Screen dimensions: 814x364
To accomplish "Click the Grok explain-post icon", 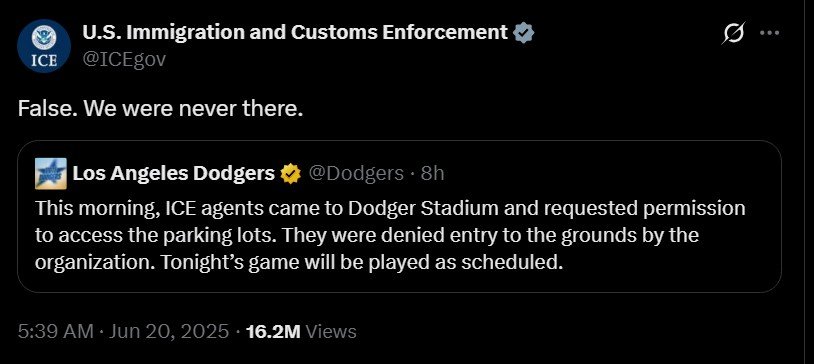I will point(734,33).
